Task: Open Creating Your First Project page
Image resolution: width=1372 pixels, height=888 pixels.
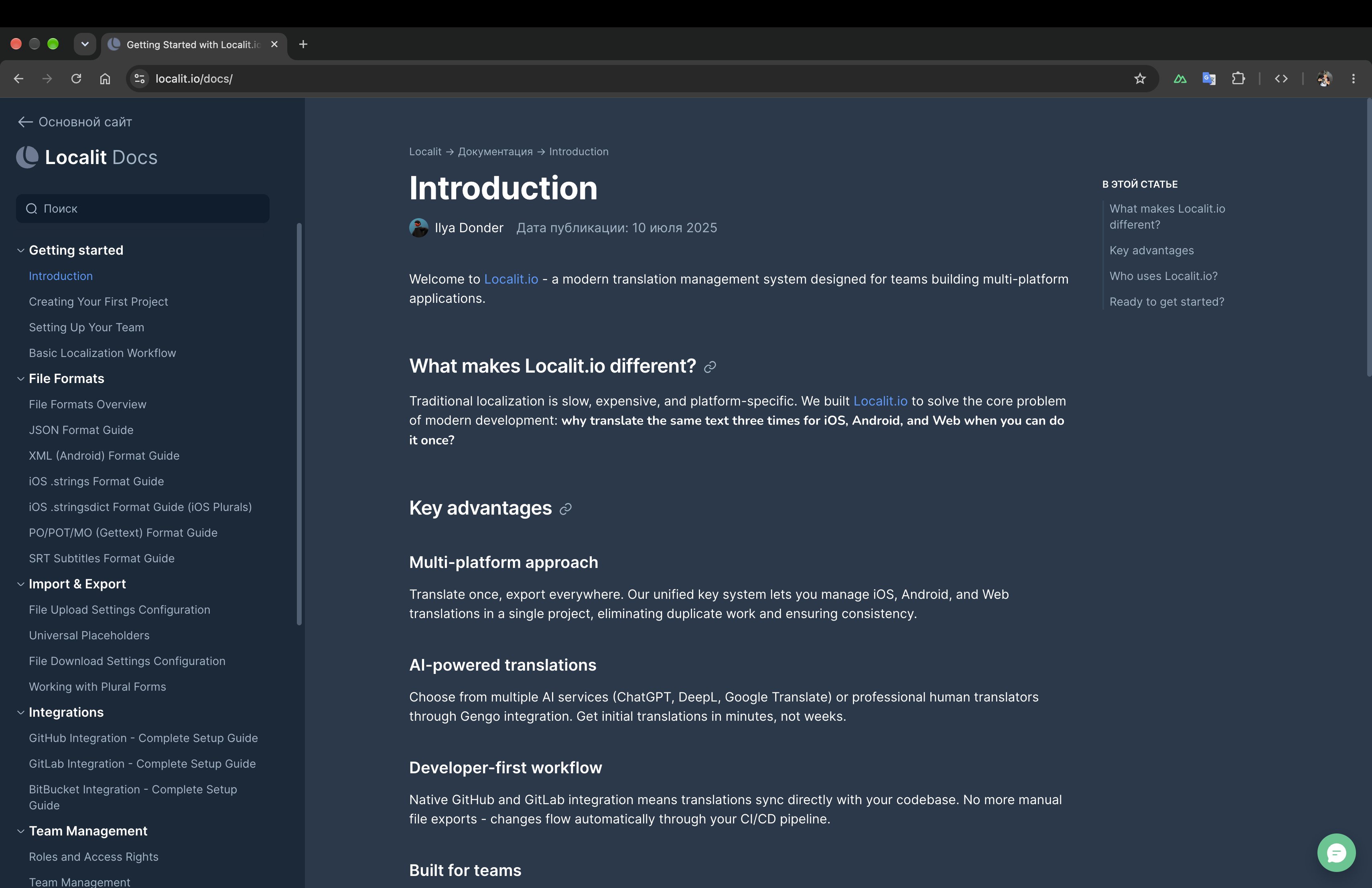Action: [99, 302]
